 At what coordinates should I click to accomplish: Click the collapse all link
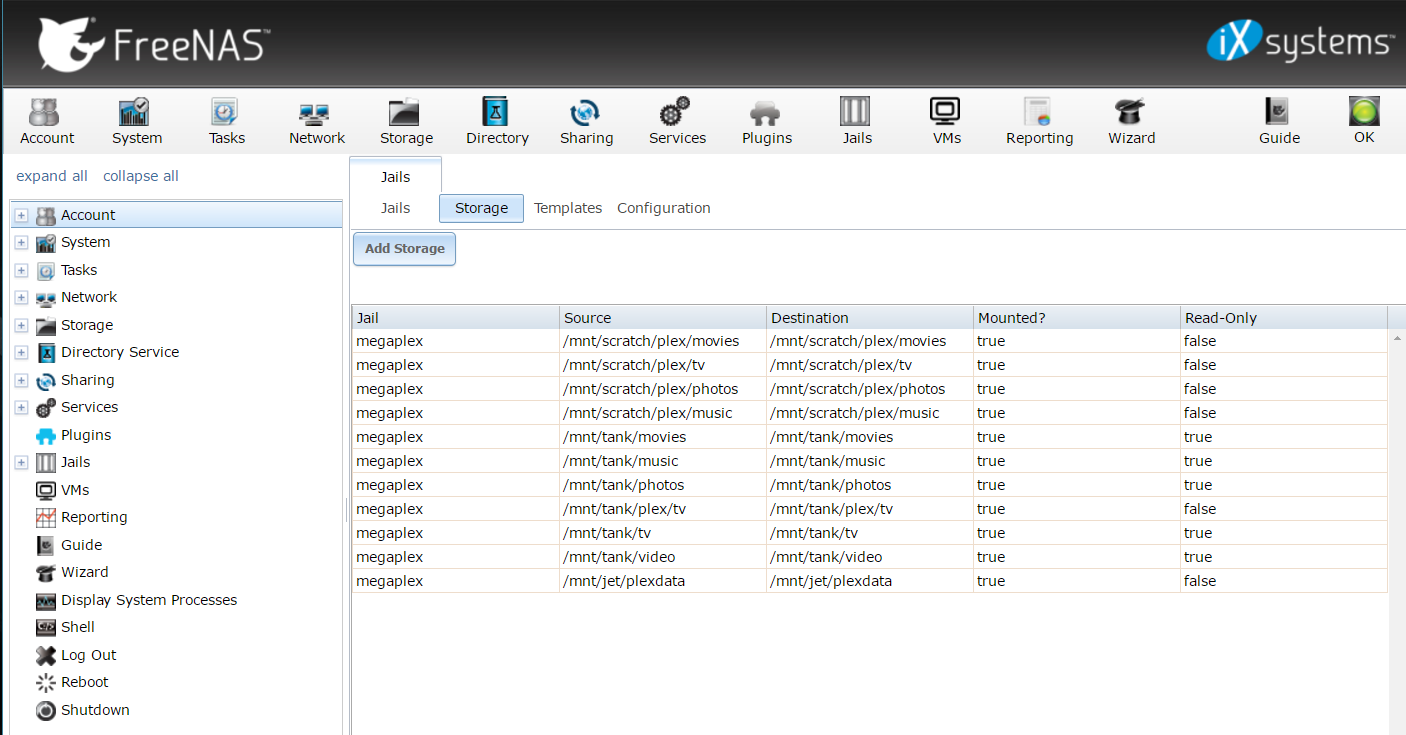(x=141, y=176)
